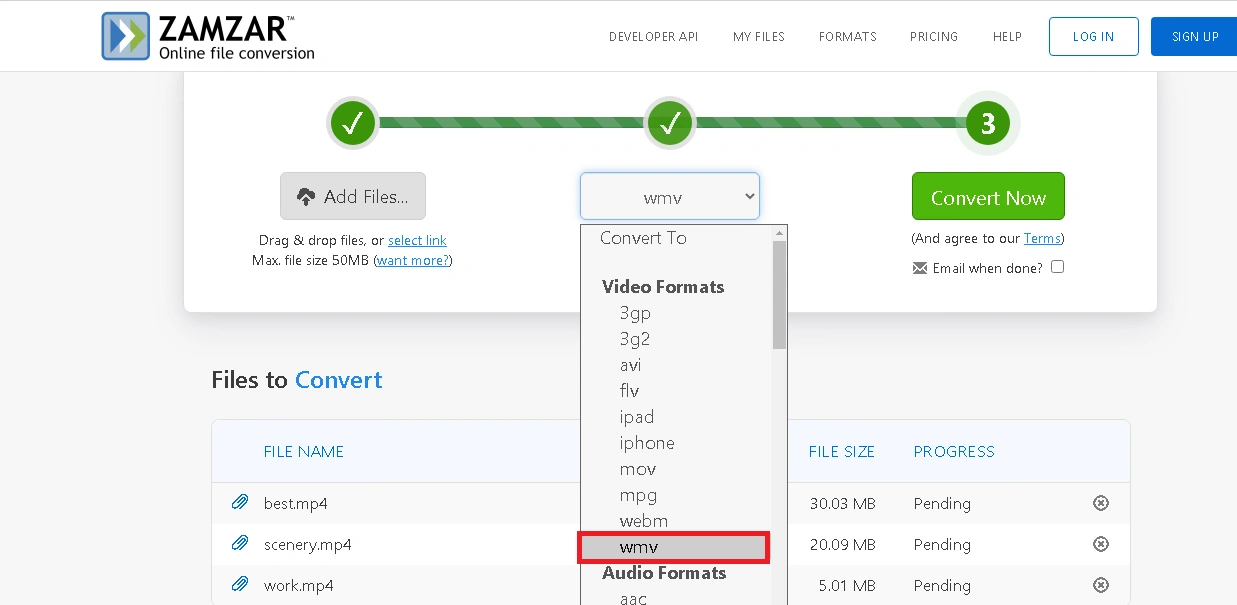The height and width of the screenshot is (605, 1237).
Task: Click the Files to Convert heading
Action: 297,380
